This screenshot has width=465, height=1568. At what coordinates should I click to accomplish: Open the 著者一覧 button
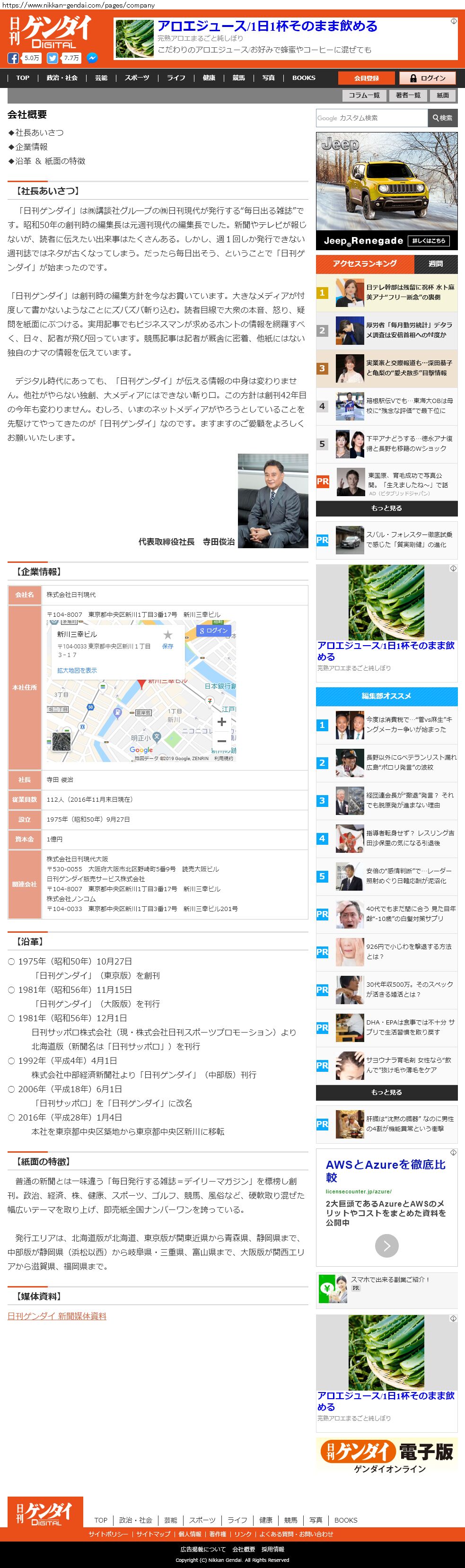pyautogui.click(x=408, y=95)
